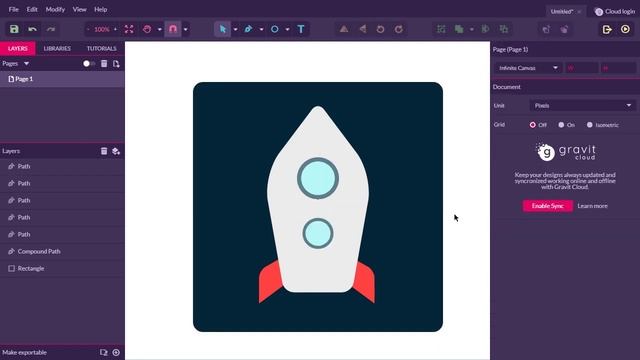Click the Save icon in the toolbar
The height and width of the screenshot is (360, 640).
click(14, 29)
